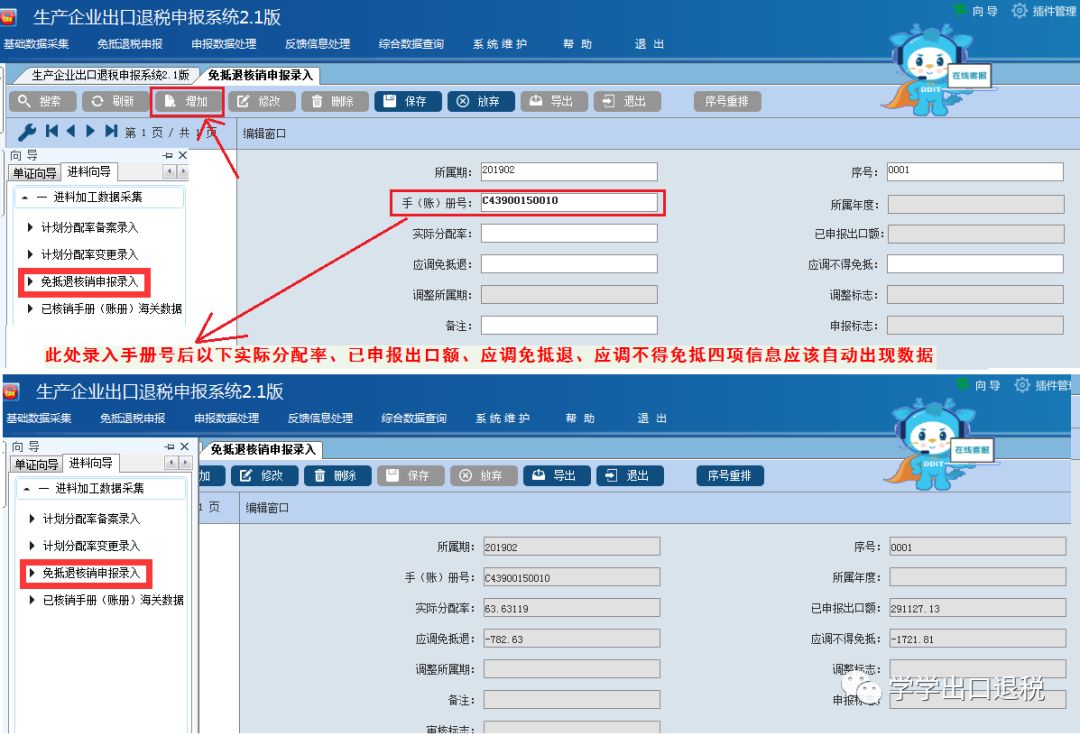Select 免抵退核销申报录入 in the upper tree
Screen dimensions: 1080x736
click(x=90, y=282)
